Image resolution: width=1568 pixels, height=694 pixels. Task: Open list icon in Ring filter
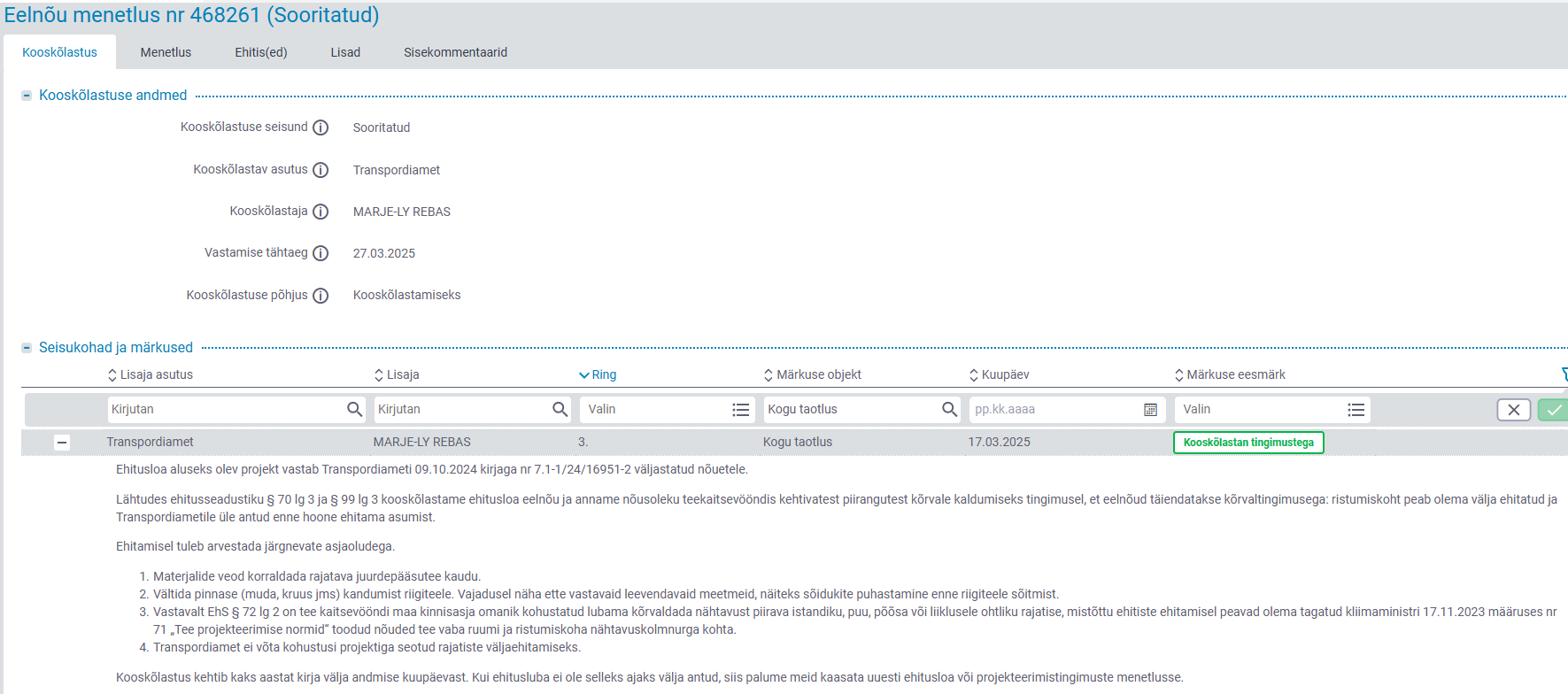[x=741, y=410]
